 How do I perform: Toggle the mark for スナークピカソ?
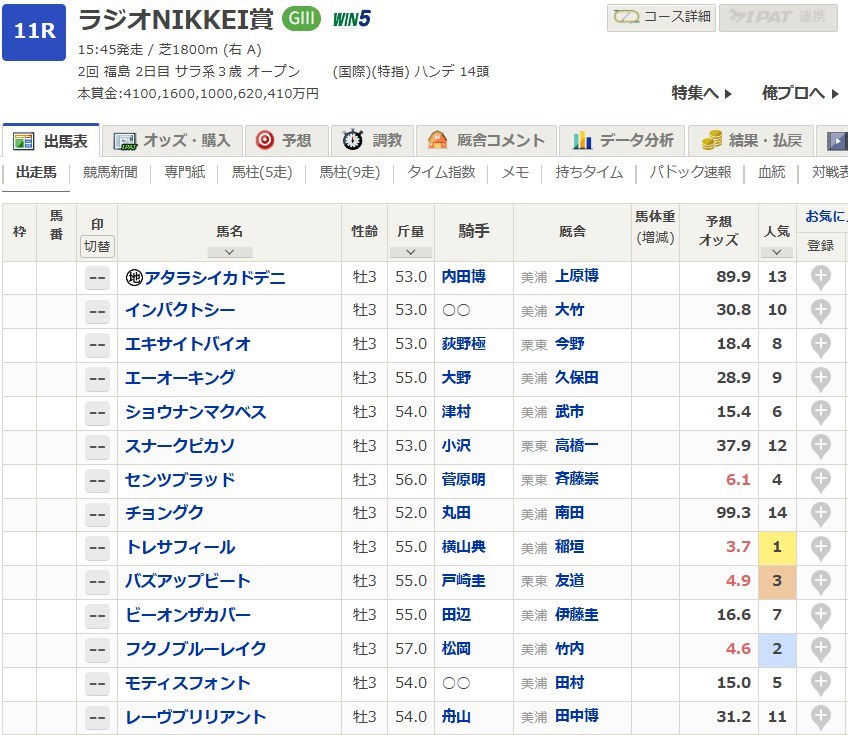97,447
